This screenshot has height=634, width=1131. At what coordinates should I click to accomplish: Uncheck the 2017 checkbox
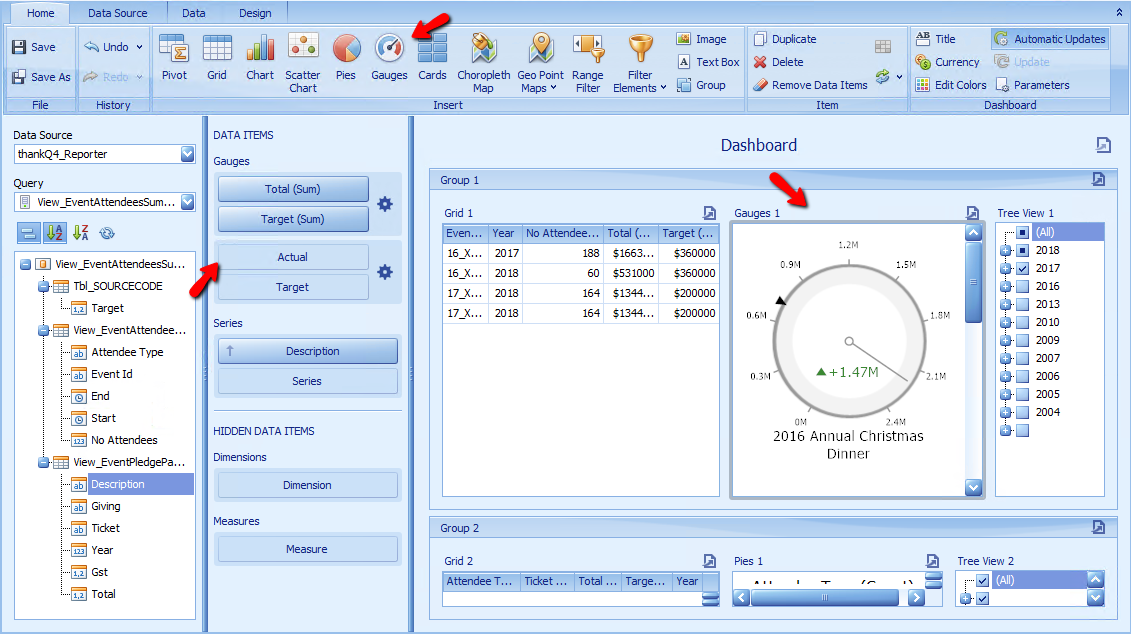click(x=1022, y=268)
